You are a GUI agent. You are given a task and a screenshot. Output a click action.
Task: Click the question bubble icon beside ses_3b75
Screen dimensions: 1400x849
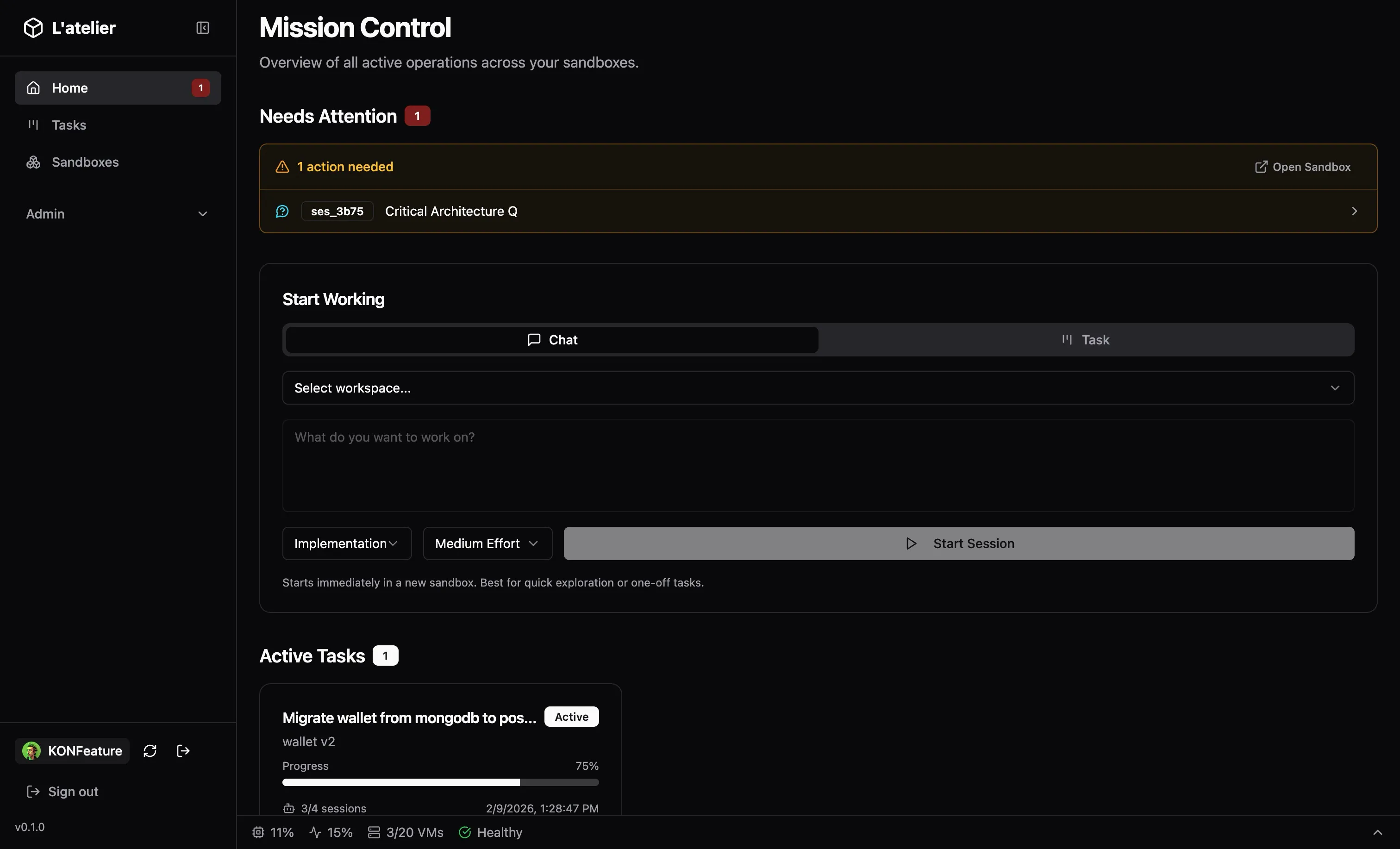click(x=282, y=211)
